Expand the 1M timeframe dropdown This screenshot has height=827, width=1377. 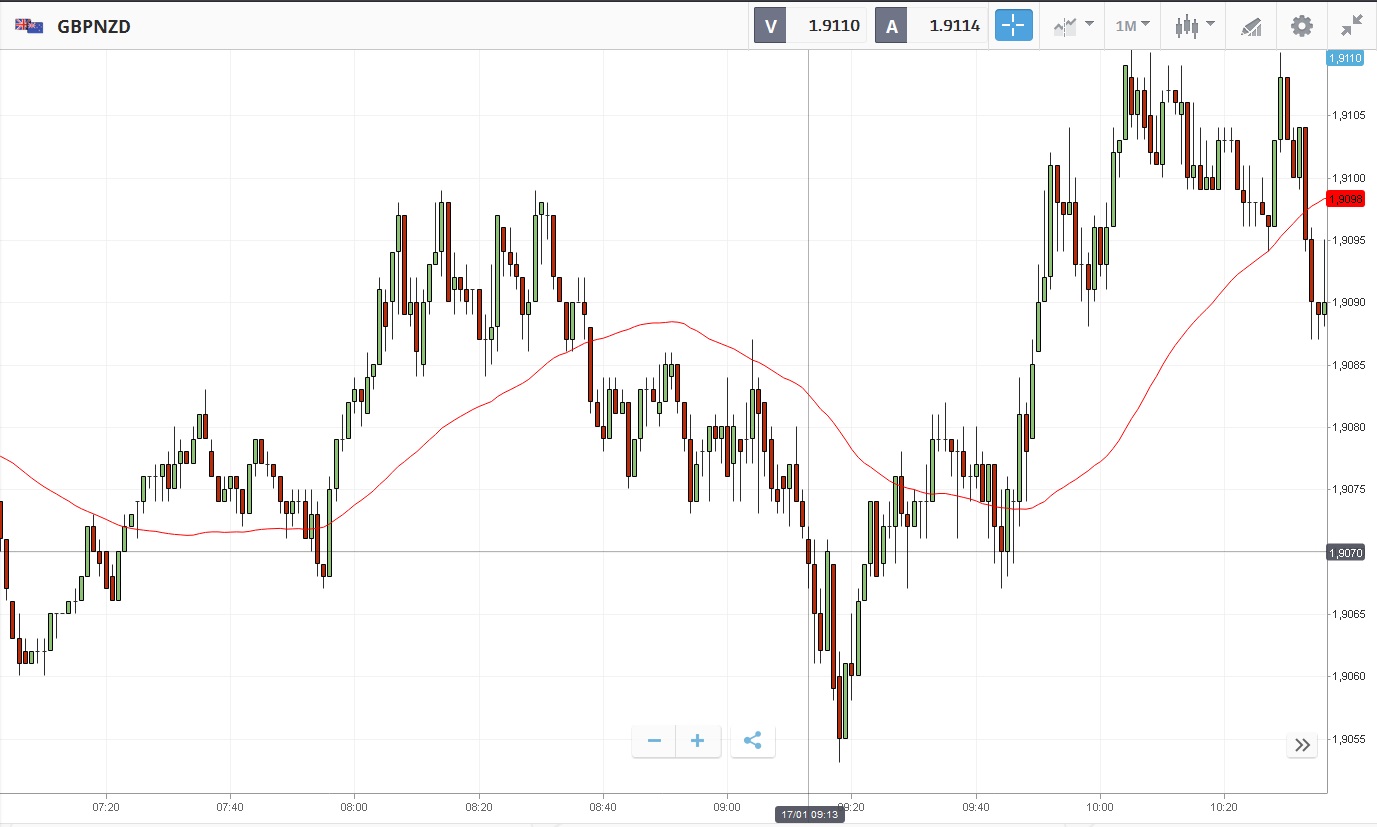[x=1132, y=26]
